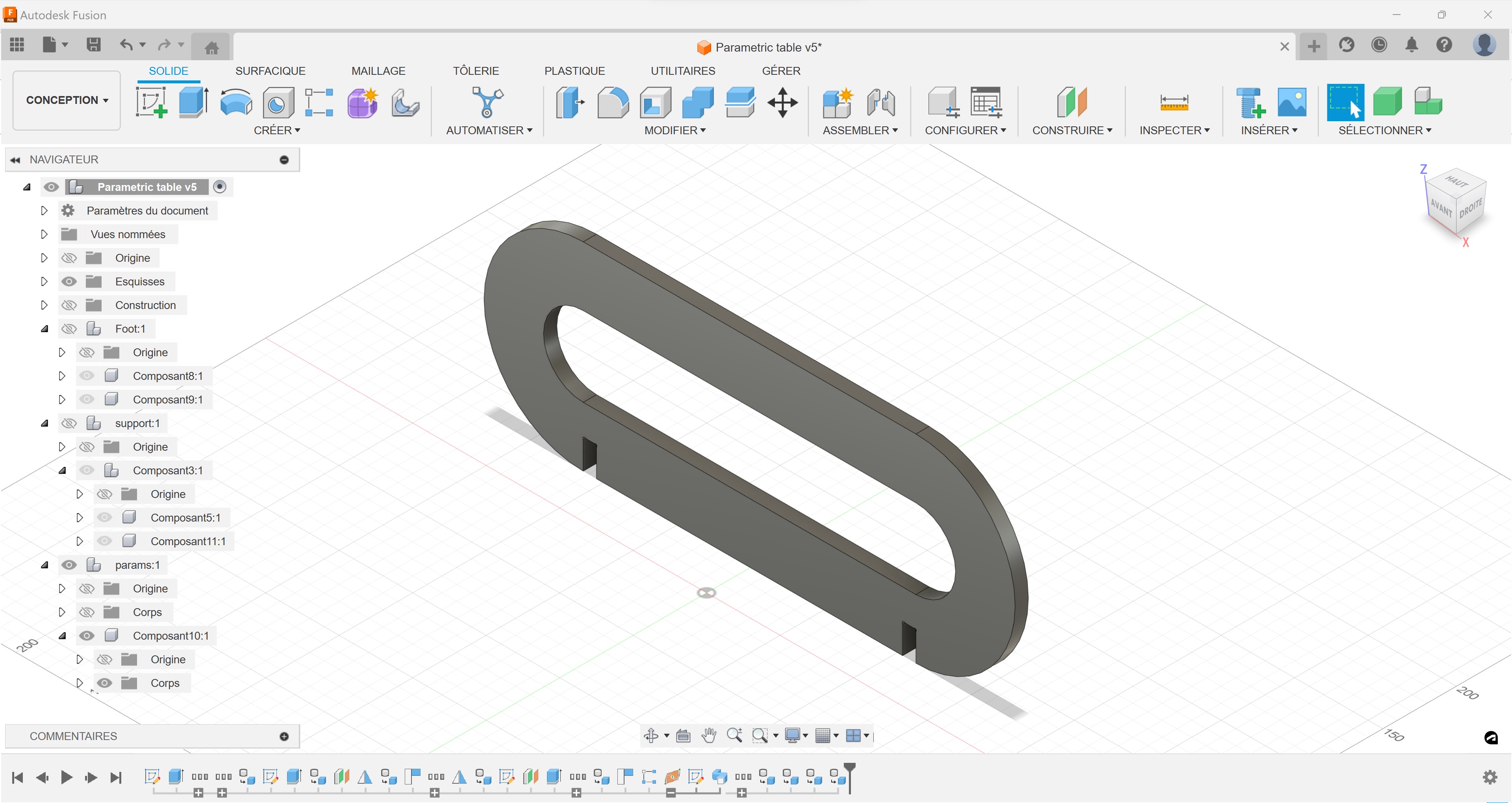Hide params:1 component via eye icon
Screen dimensions: 1512x803
tap(69, 565)
